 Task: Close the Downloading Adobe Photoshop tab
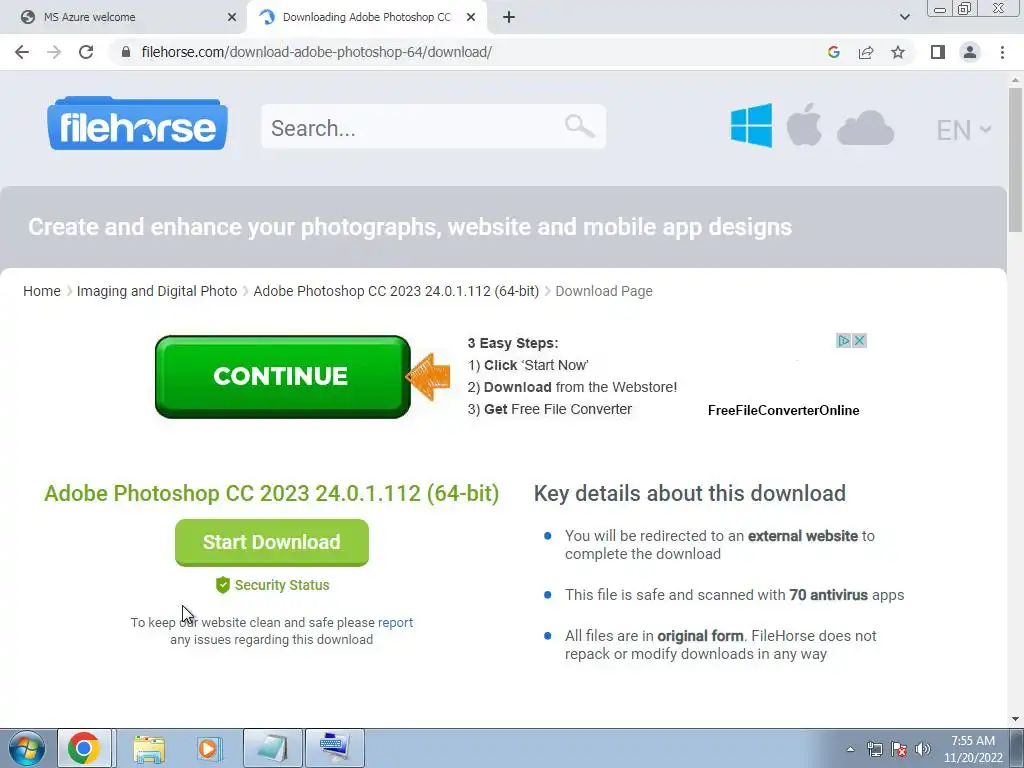coord(471,17)
